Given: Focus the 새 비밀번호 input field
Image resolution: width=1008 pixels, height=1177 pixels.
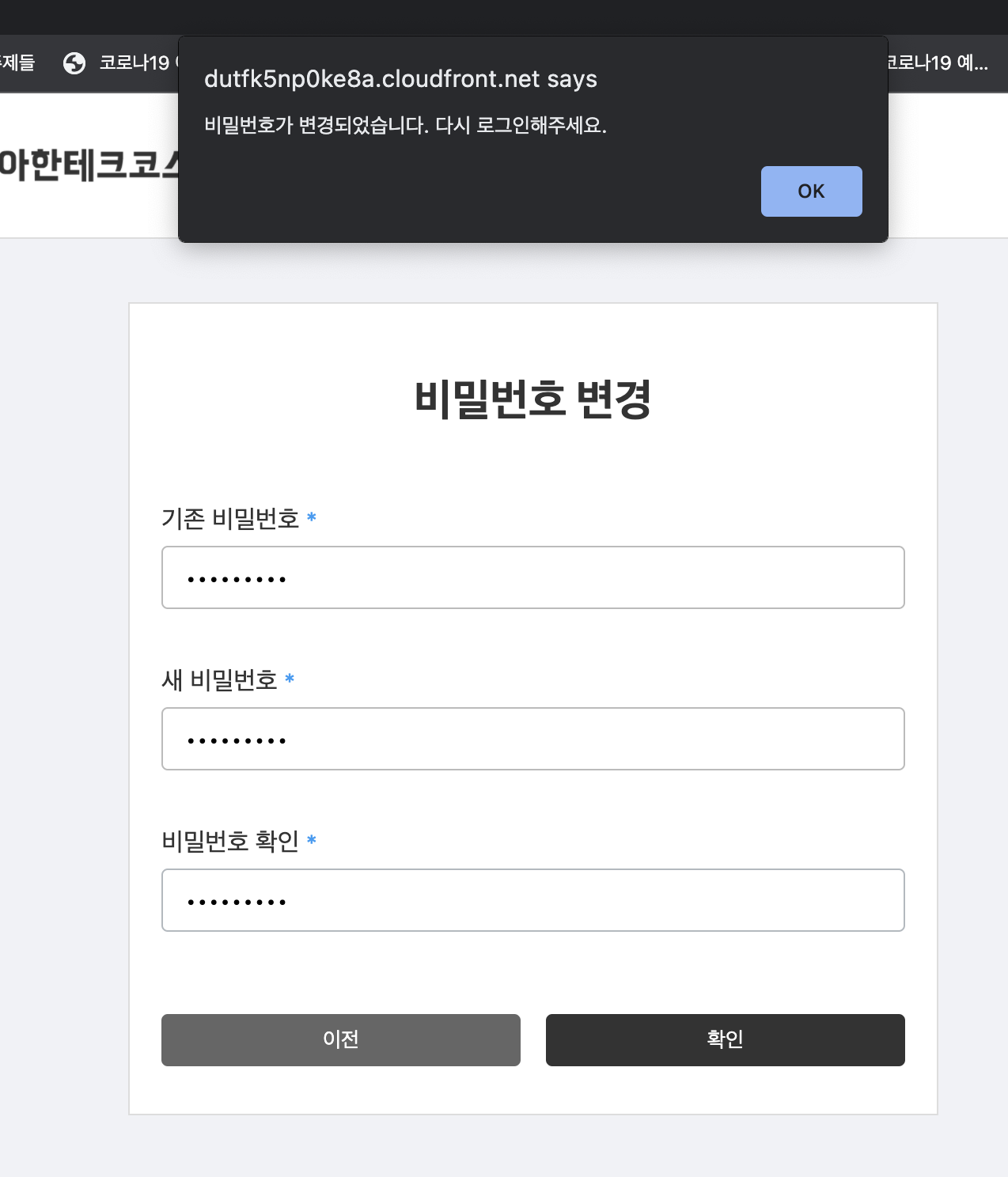Looking at the screenshot, I should click(532, 739).
